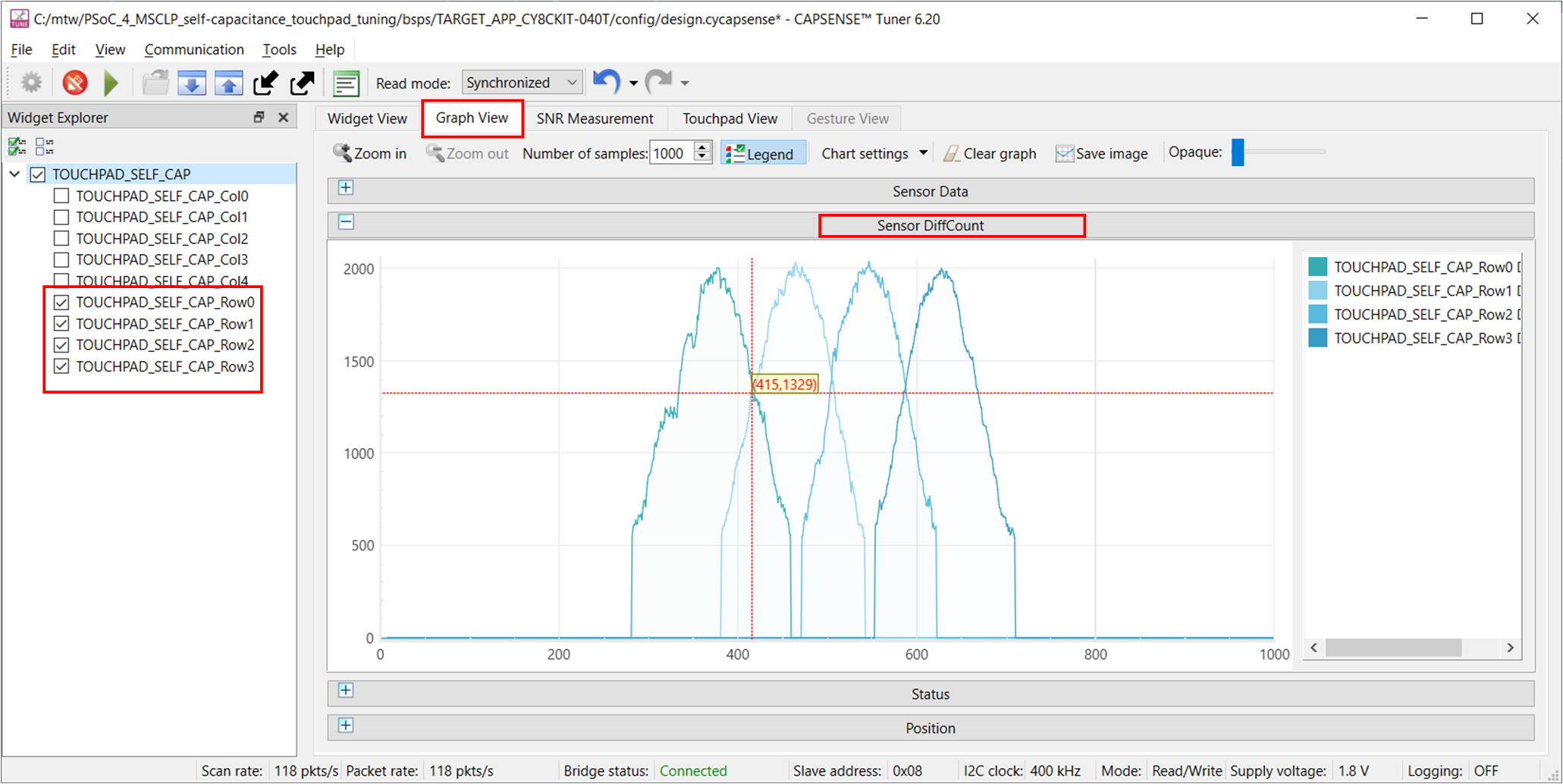
Task: Click the CAPSENSE Tuner title bar app icon
Action: click(x=19, y=19)
